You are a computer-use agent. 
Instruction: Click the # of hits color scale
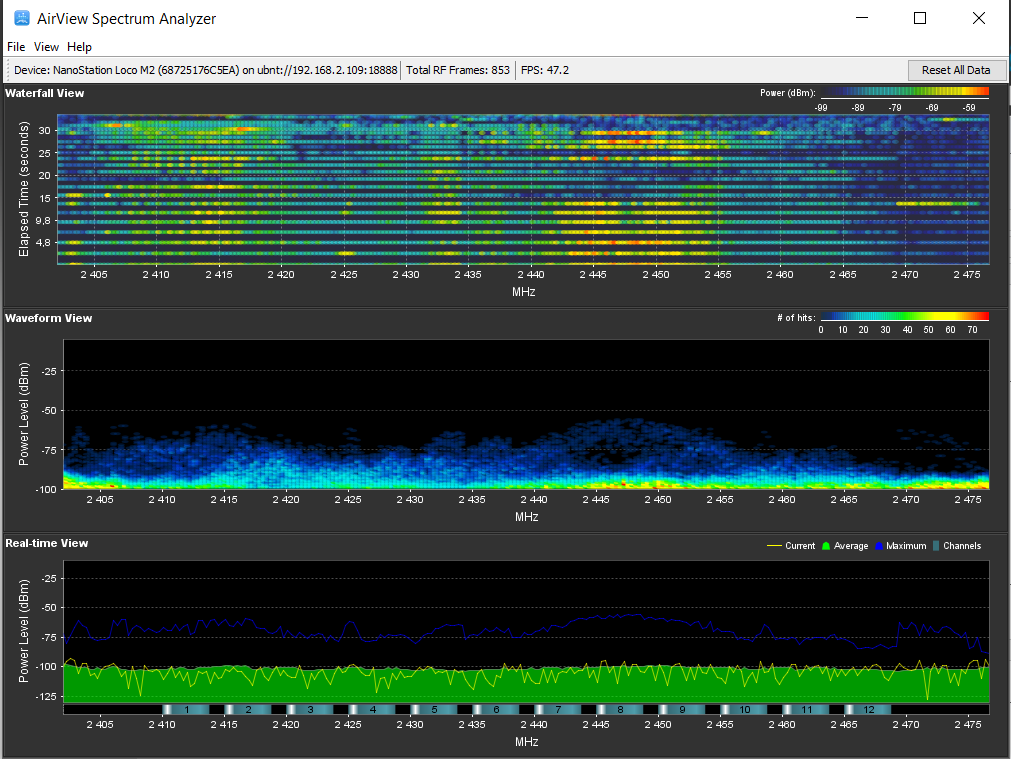[905, 317]
